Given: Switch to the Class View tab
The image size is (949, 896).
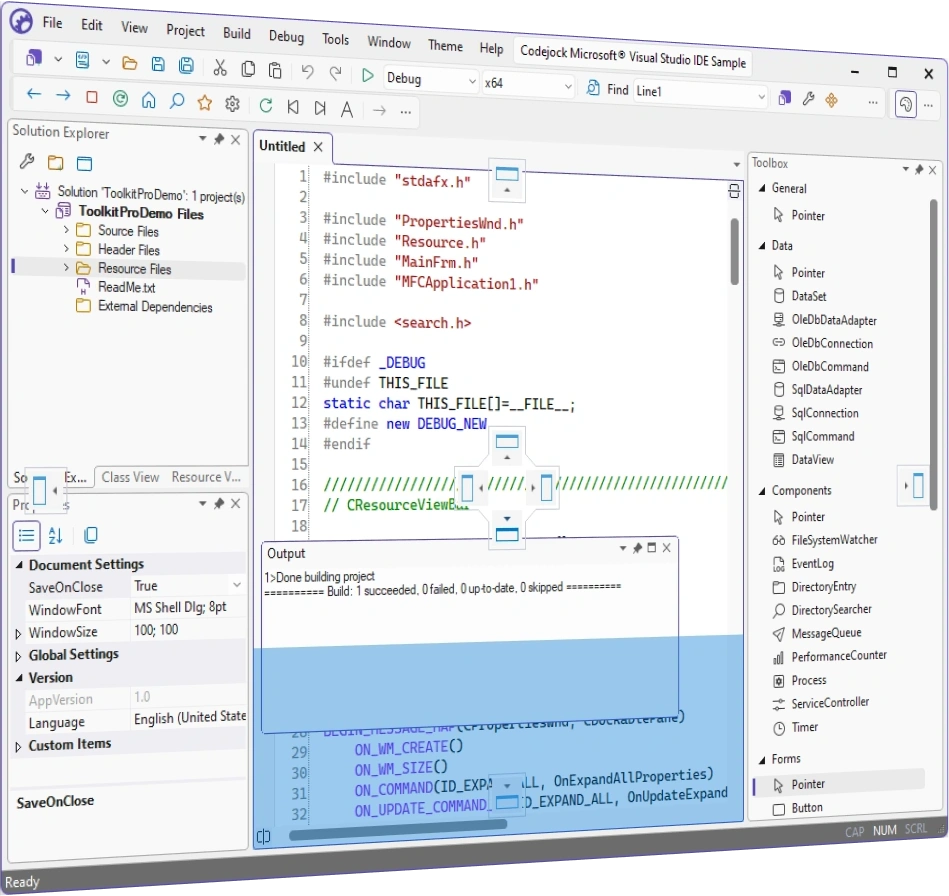Looking at the screenshot, I should point(130,477).
